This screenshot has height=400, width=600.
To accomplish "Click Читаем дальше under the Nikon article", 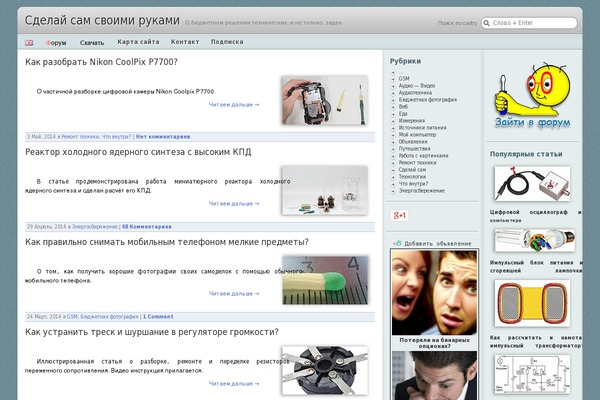I will point(234,104).
